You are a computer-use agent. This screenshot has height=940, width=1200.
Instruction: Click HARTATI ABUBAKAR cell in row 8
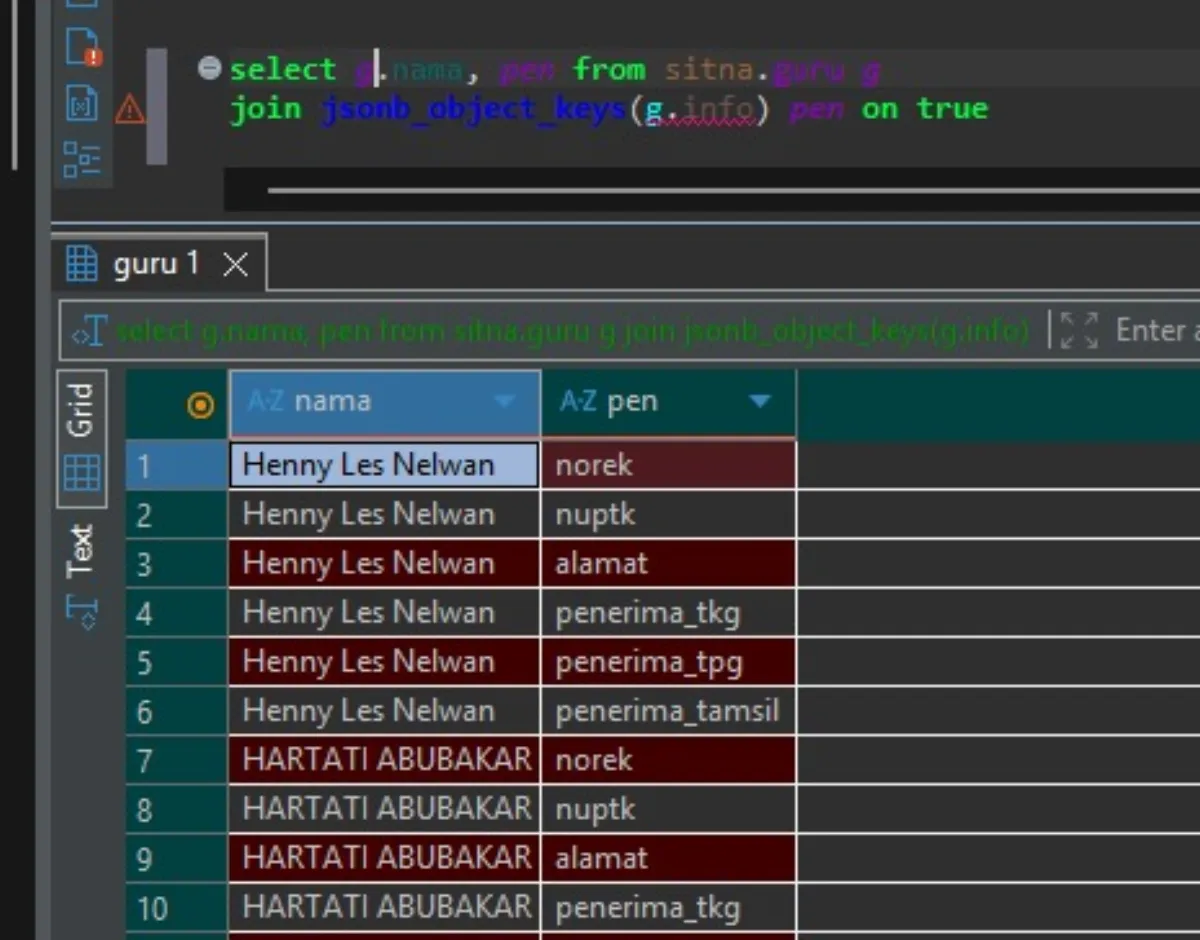click(385, 809)
